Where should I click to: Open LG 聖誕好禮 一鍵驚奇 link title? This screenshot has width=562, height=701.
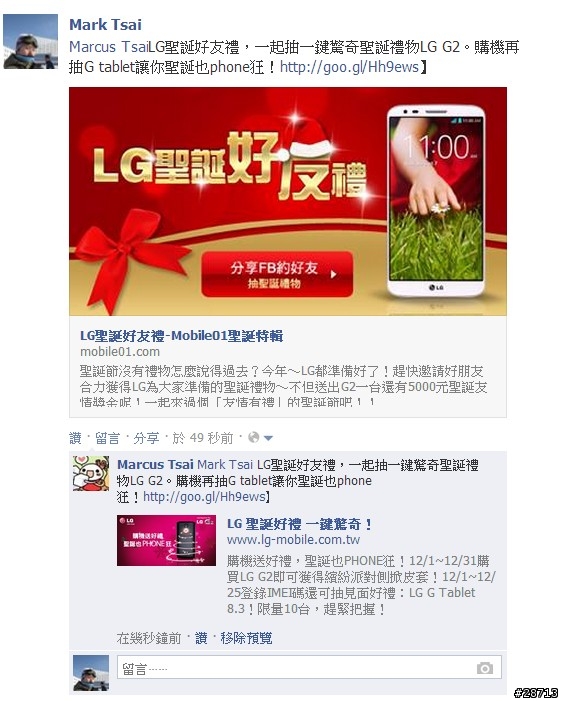[300, 524]
